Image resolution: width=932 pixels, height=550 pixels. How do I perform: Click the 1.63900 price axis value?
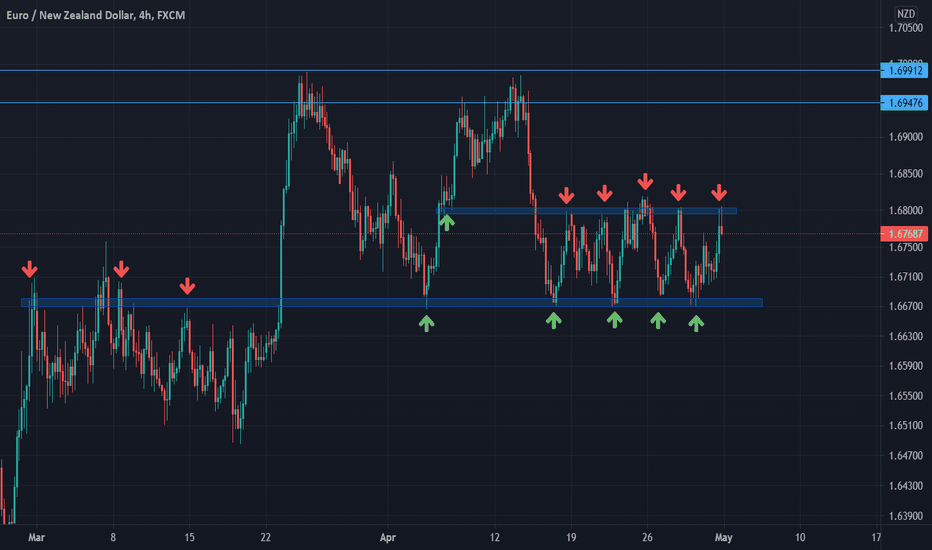[x=905, y=516]
